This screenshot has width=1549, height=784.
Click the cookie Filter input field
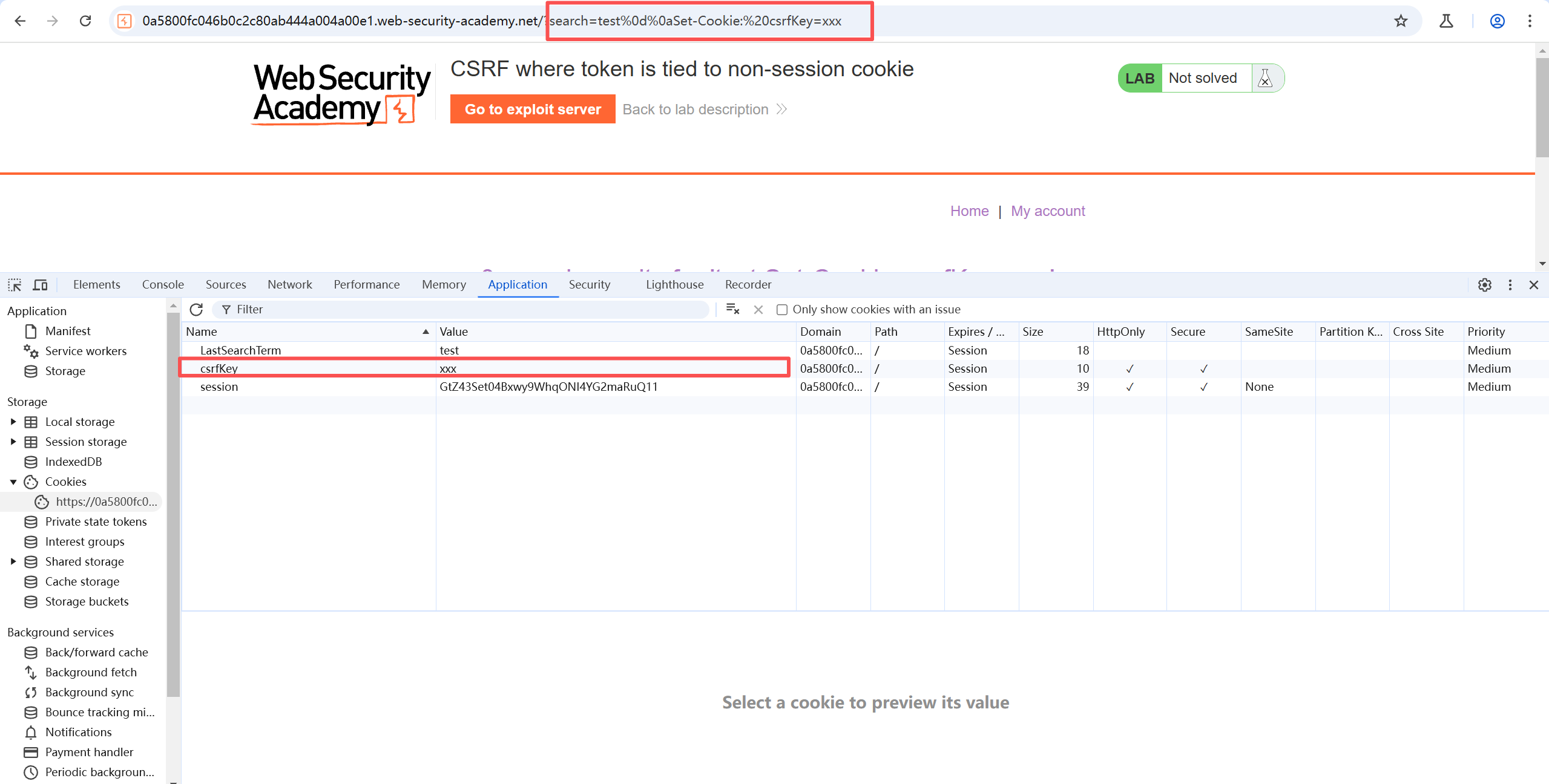click(466, 310)
